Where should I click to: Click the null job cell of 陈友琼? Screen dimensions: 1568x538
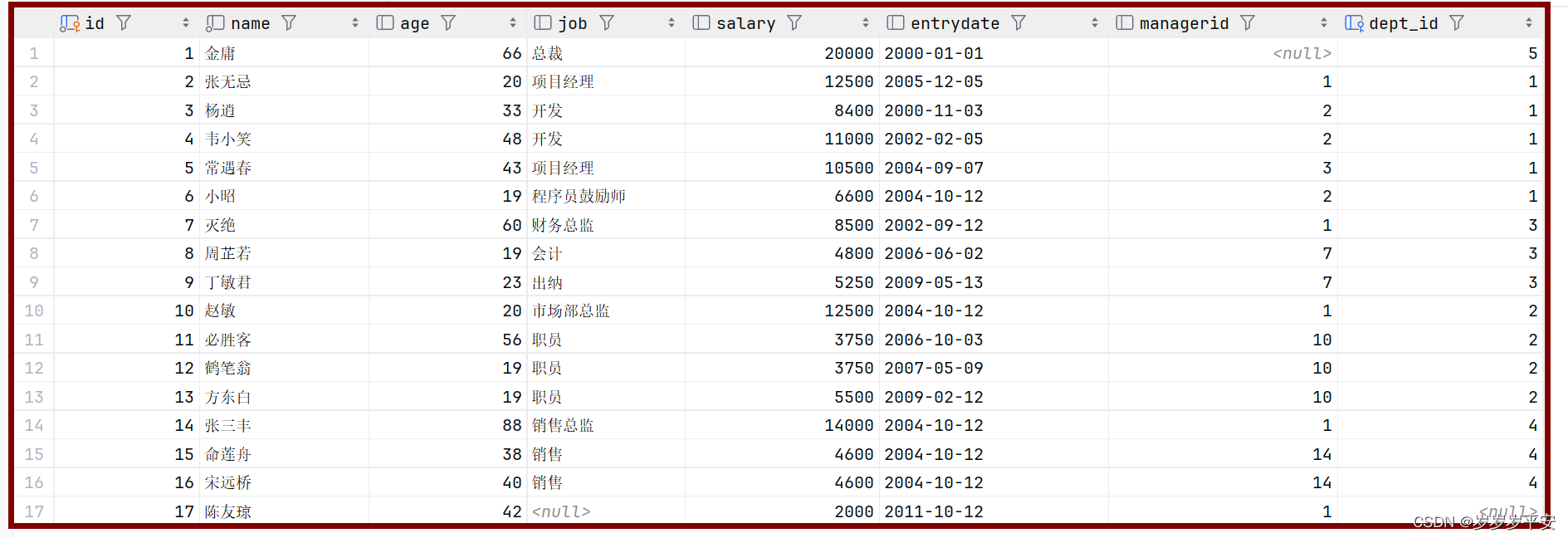(x=561, y=511)
